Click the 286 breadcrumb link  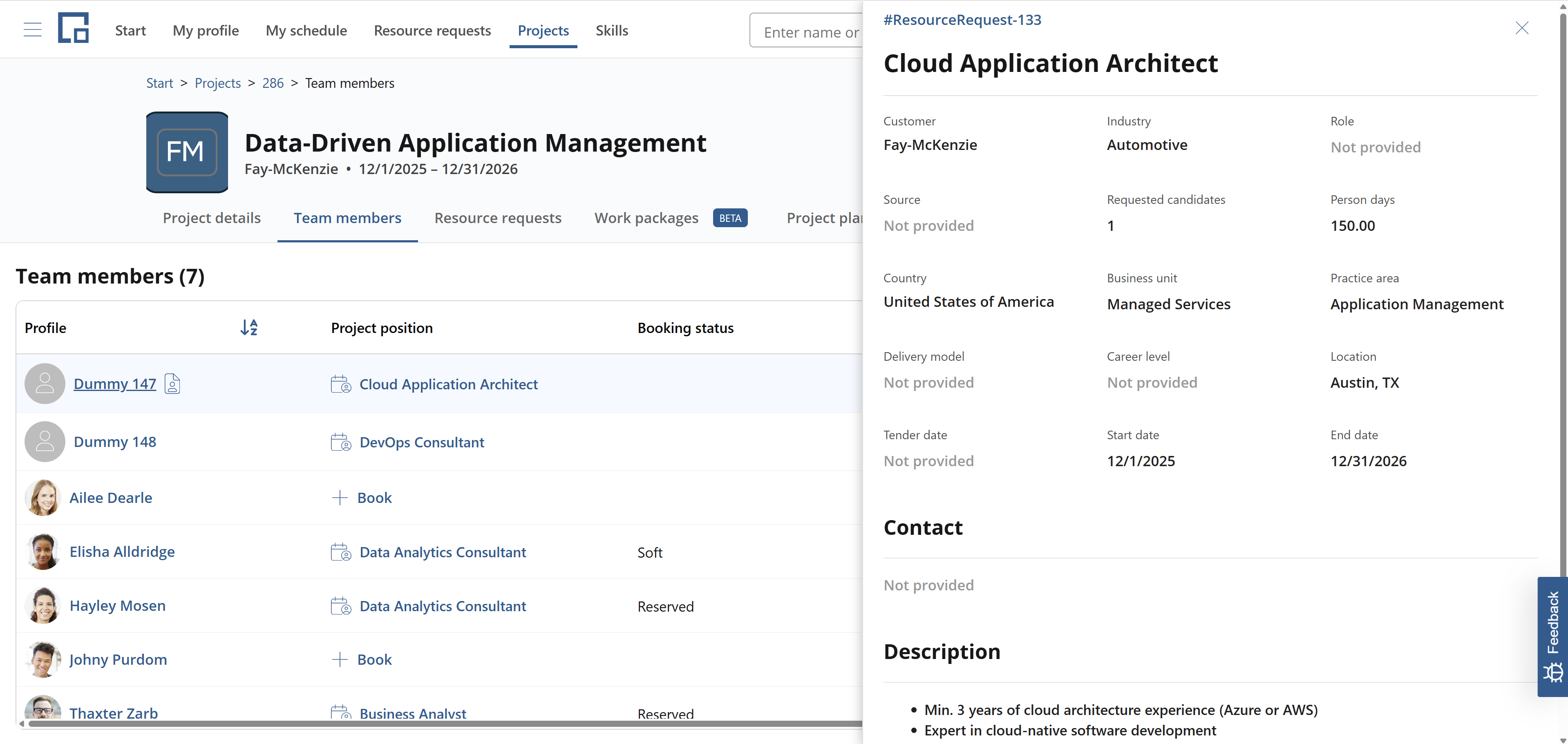coord(273,83)
